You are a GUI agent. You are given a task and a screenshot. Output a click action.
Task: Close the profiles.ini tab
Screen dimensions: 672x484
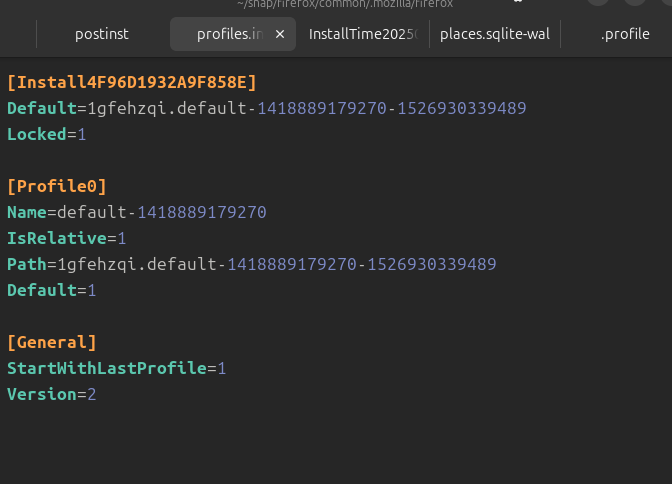tap(280, 34)
